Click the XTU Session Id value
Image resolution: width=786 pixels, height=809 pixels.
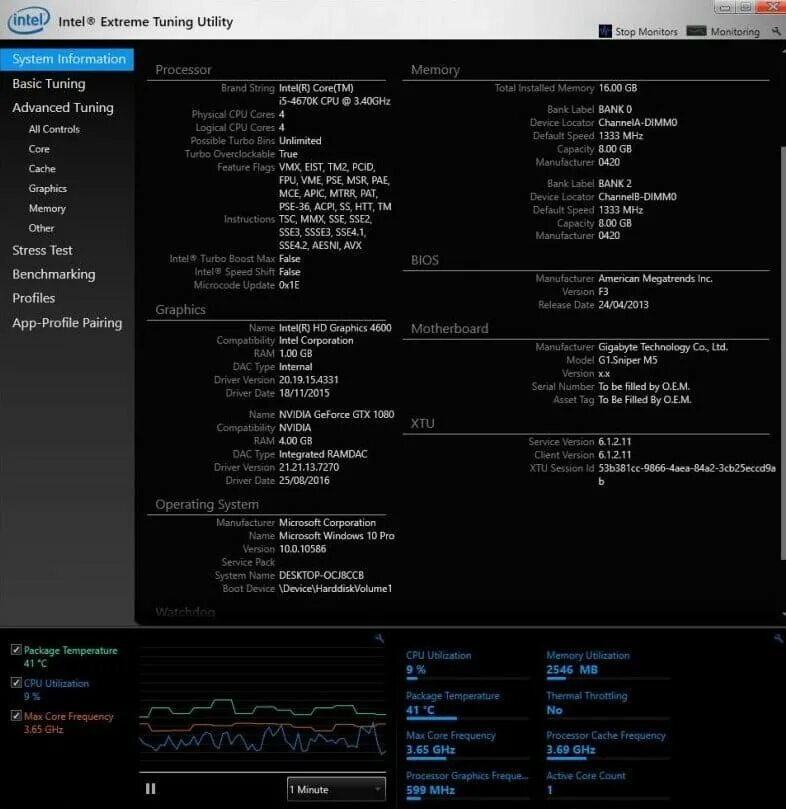point(687,474)
